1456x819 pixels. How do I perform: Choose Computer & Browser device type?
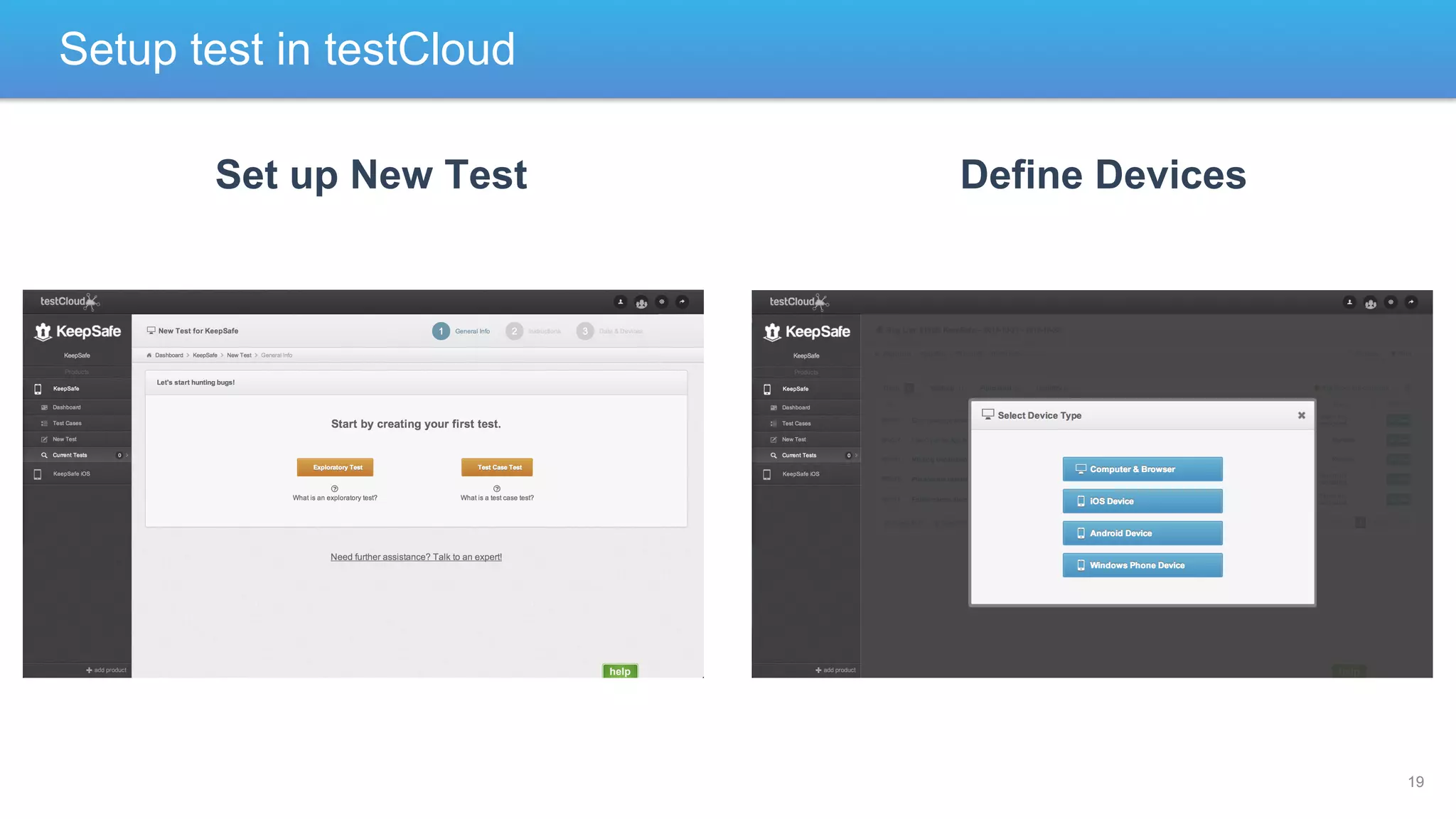[x=1142, y=469]
